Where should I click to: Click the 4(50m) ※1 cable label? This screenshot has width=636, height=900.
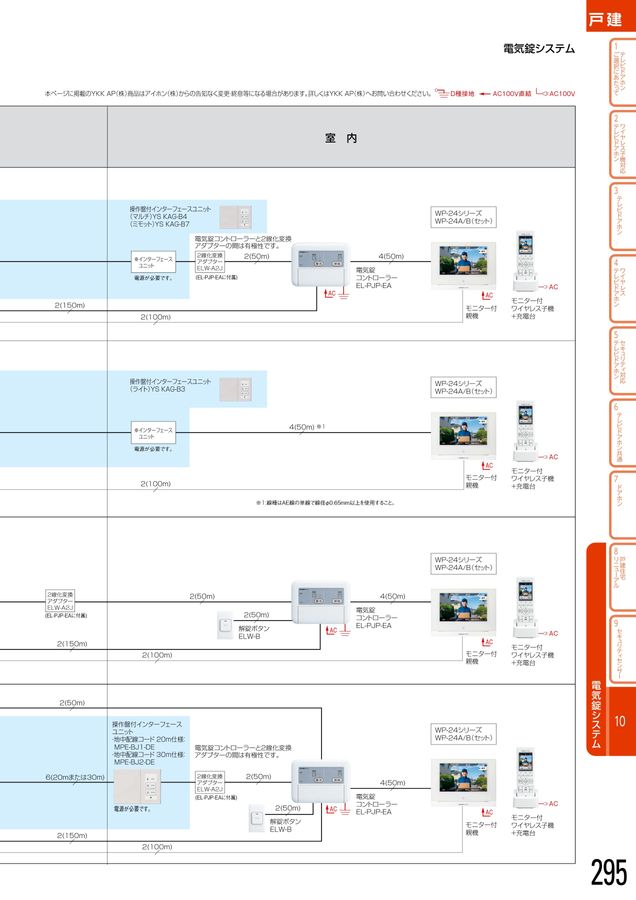[307, 427]
